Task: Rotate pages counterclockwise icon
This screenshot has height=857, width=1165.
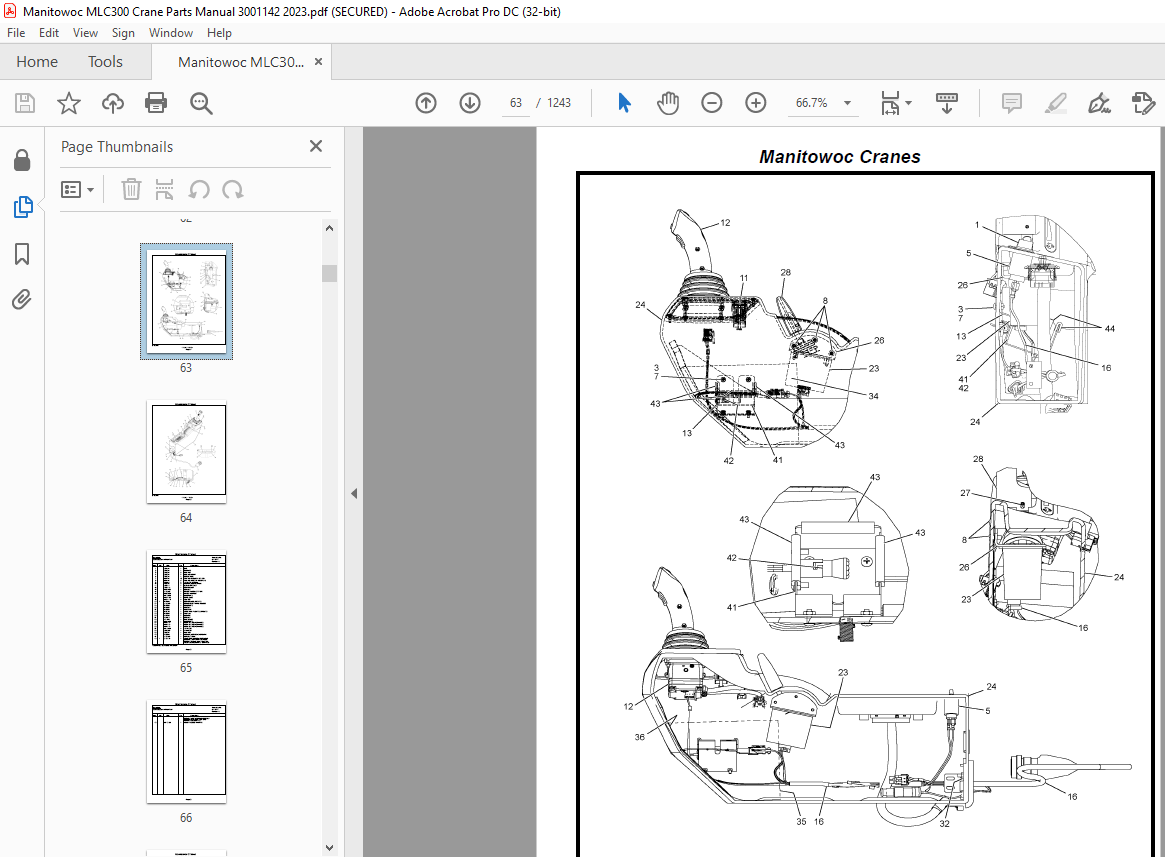Action: [x=198, y=190]
